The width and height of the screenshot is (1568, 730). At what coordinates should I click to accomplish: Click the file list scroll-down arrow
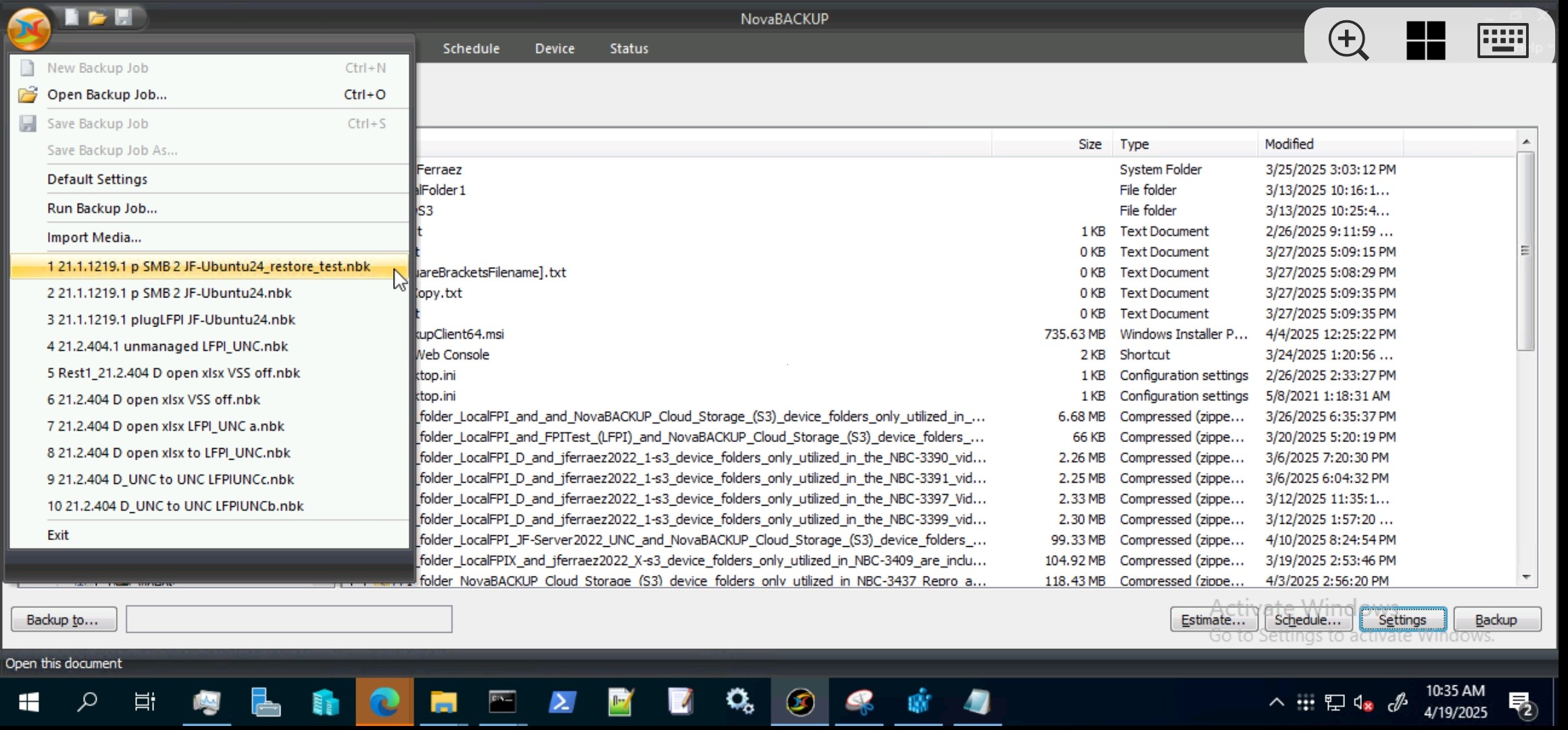tap(1526, 577)
